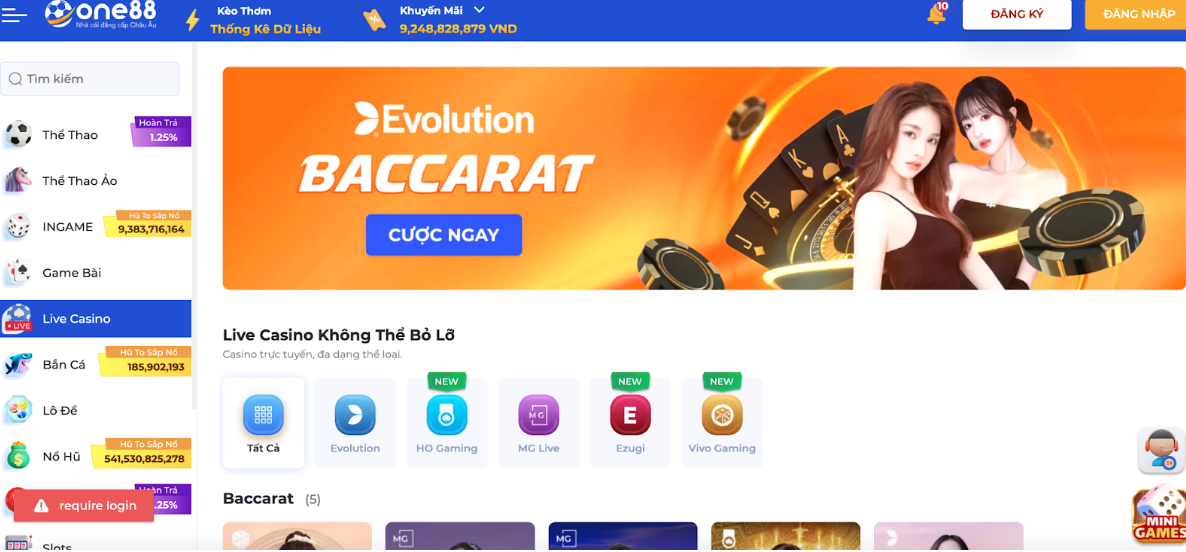Open Thể Thao in the sidebar

(x=96, y=135)
